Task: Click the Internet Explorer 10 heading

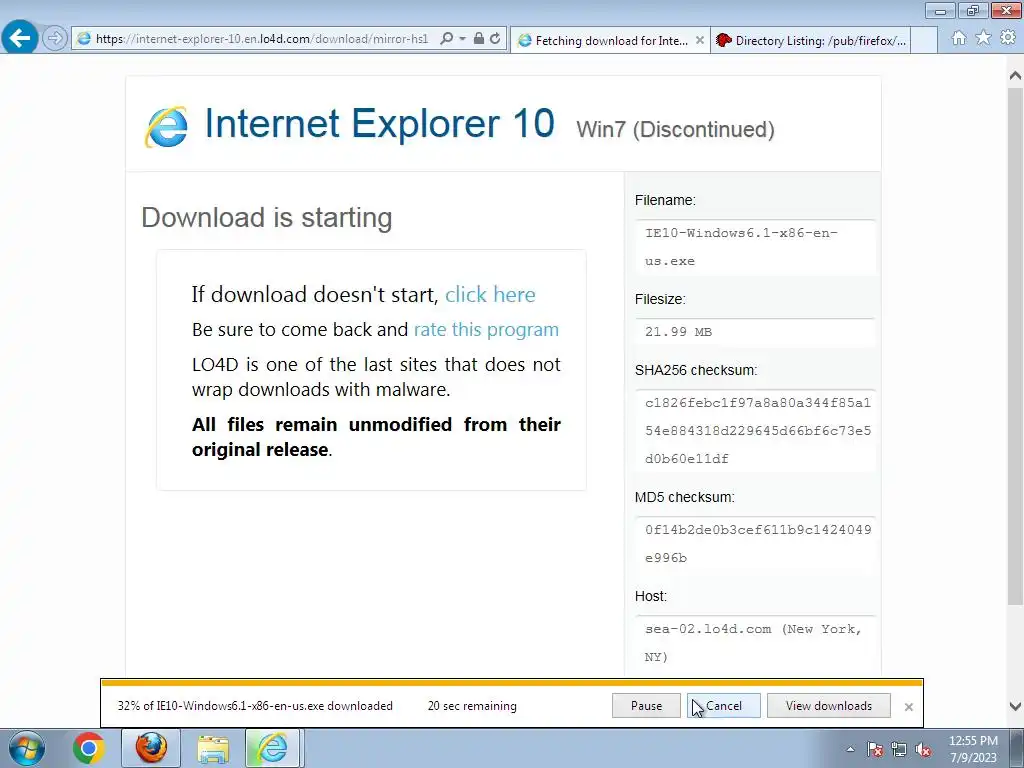Action: pyautogui.click(x=379, y=123)
